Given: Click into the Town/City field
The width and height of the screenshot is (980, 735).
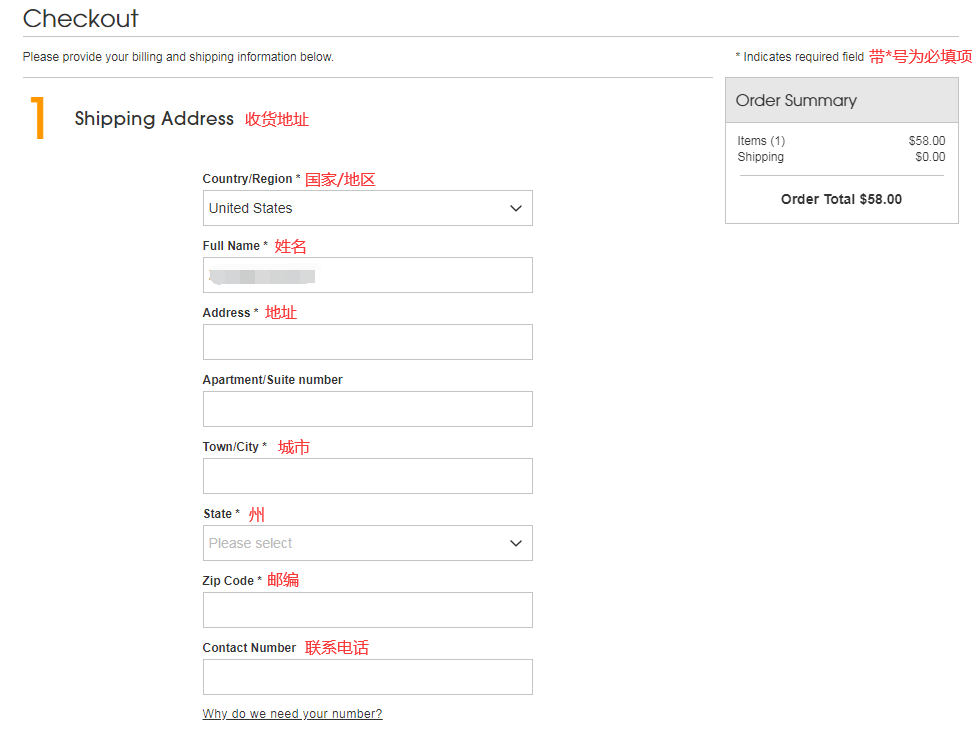Looking at the screenshot, I should point(367,476).
